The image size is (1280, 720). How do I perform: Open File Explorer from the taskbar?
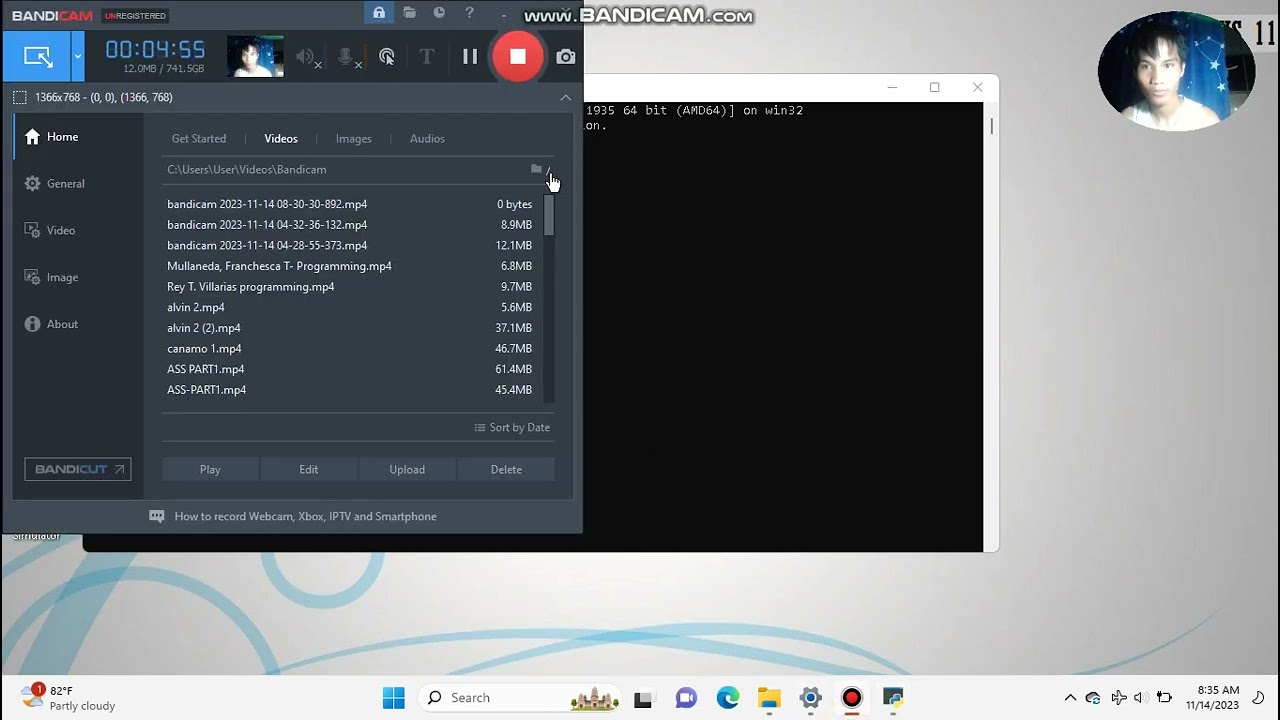(769, 698)
